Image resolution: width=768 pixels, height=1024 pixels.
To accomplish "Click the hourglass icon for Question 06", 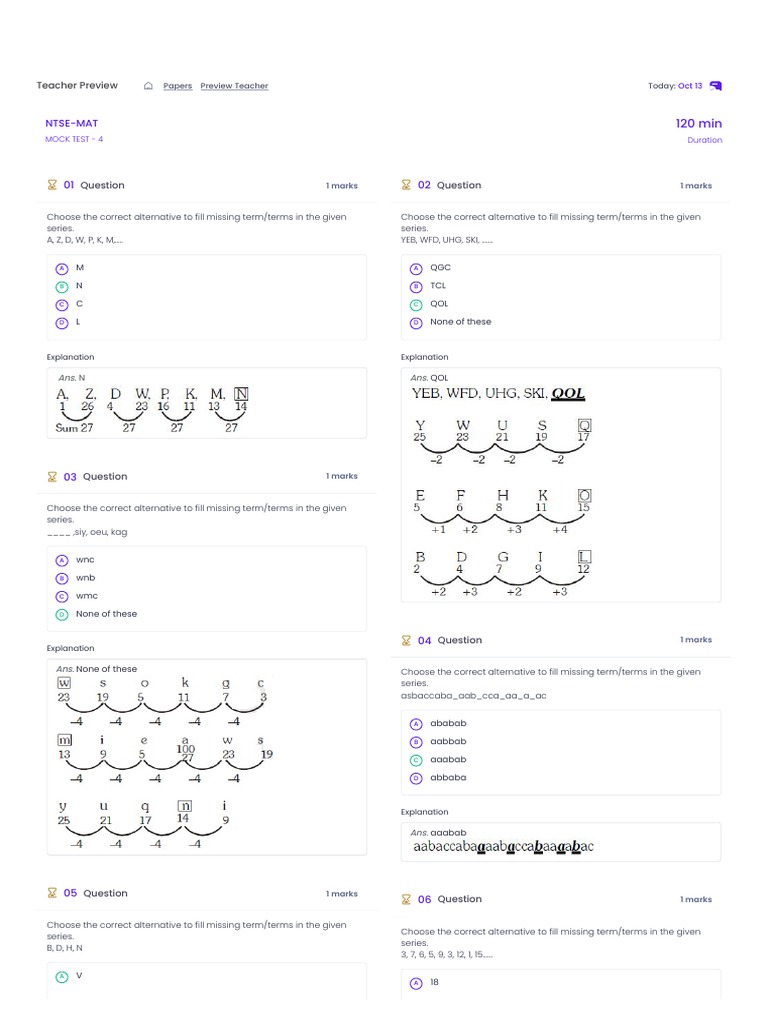I will pos(406,899).
